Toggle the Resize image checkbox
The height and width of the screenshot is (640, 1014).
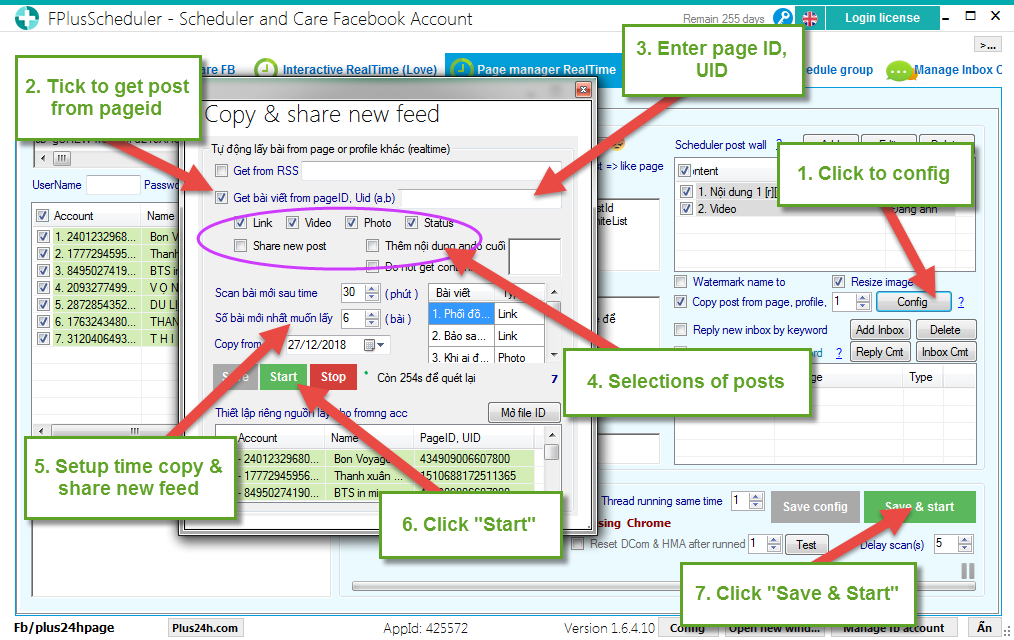tap(839, 282)
